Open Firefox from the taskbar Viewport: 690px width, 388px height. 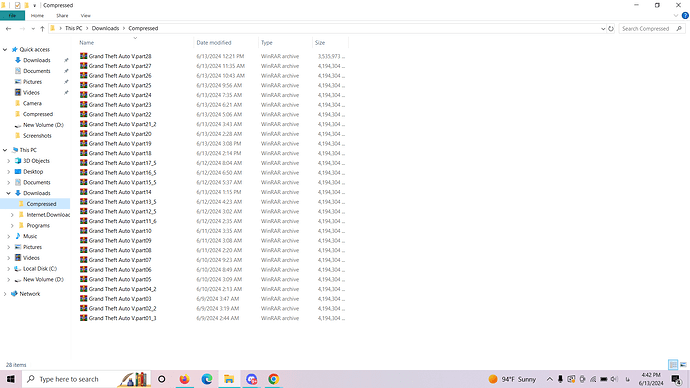pyautogui.click(x=184, y=379)
